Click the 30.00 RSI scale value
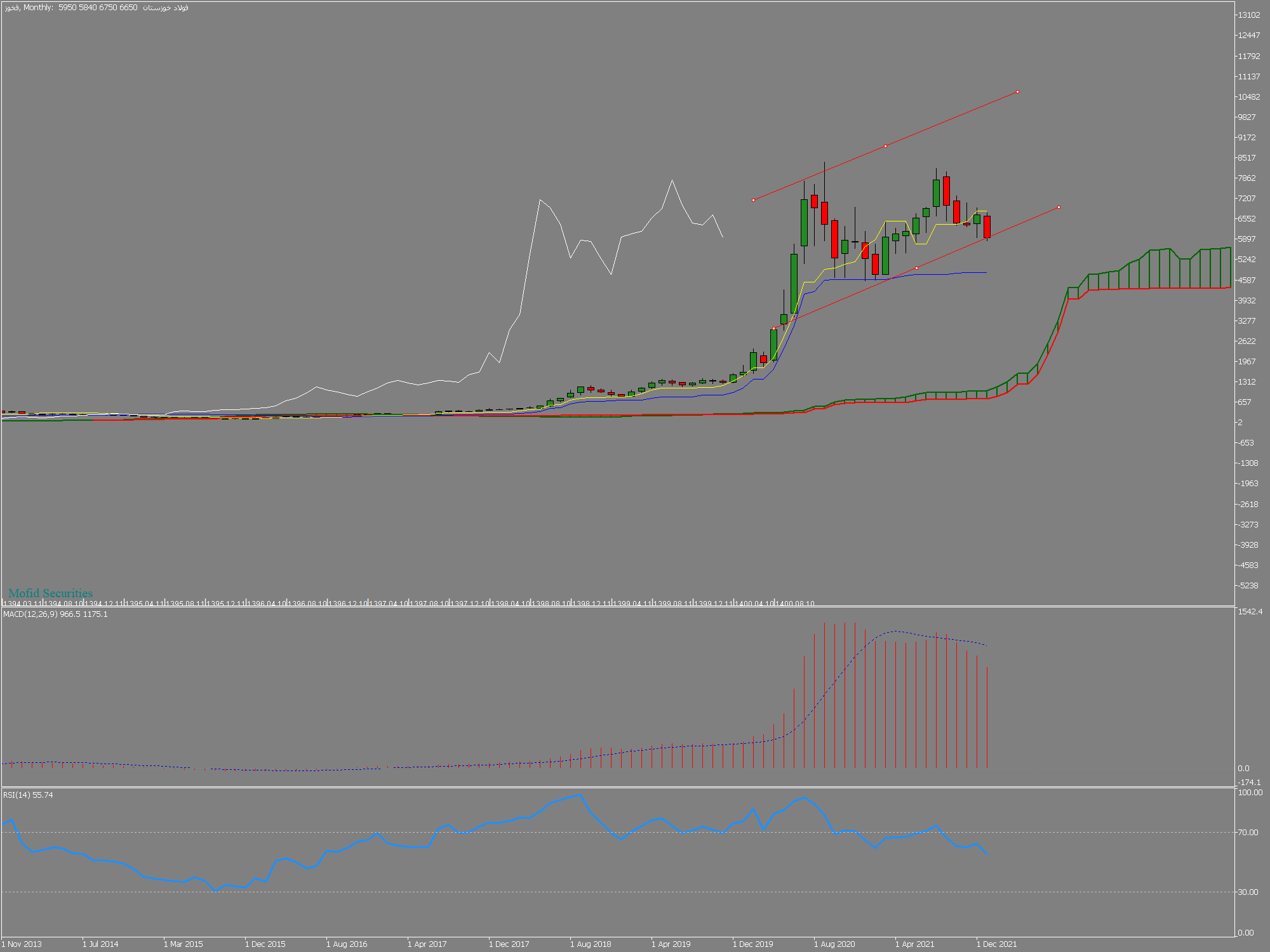 [x=1248, y=892]
